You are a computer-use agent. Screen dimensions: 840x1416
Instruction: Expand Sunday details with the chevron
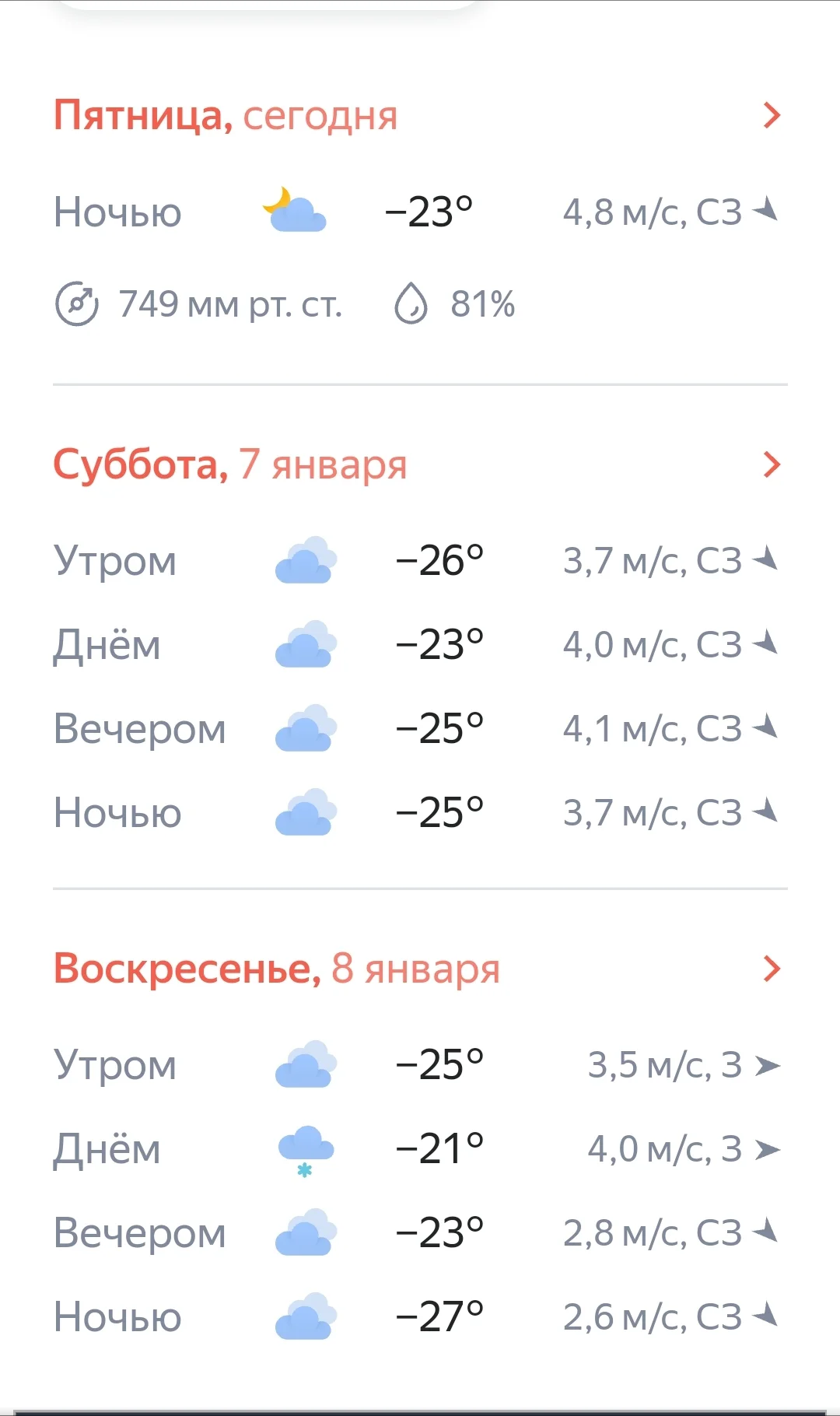tap(771, 969)
